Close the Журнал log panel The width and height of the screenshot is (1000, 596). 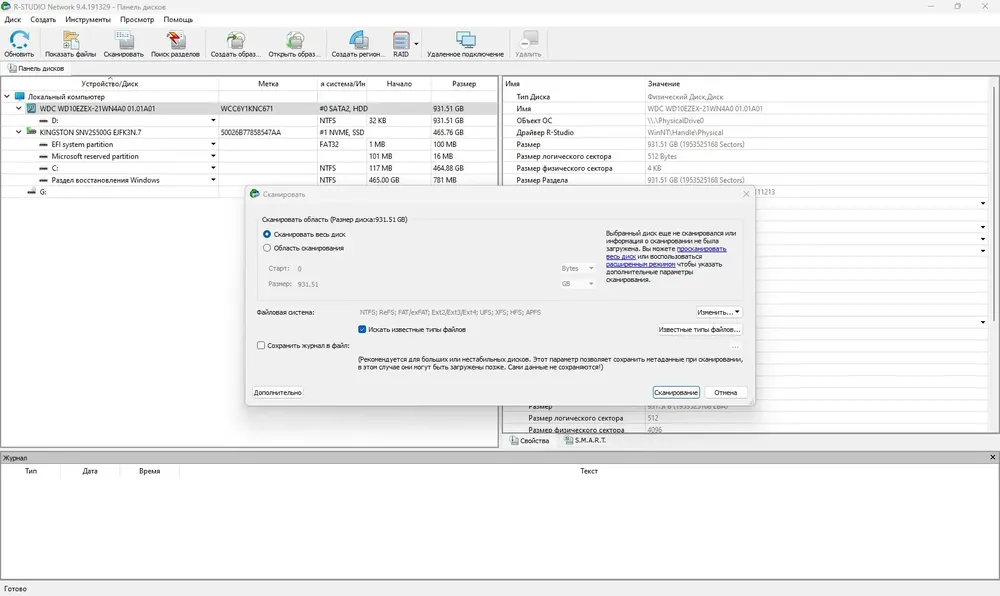(992, 457)
